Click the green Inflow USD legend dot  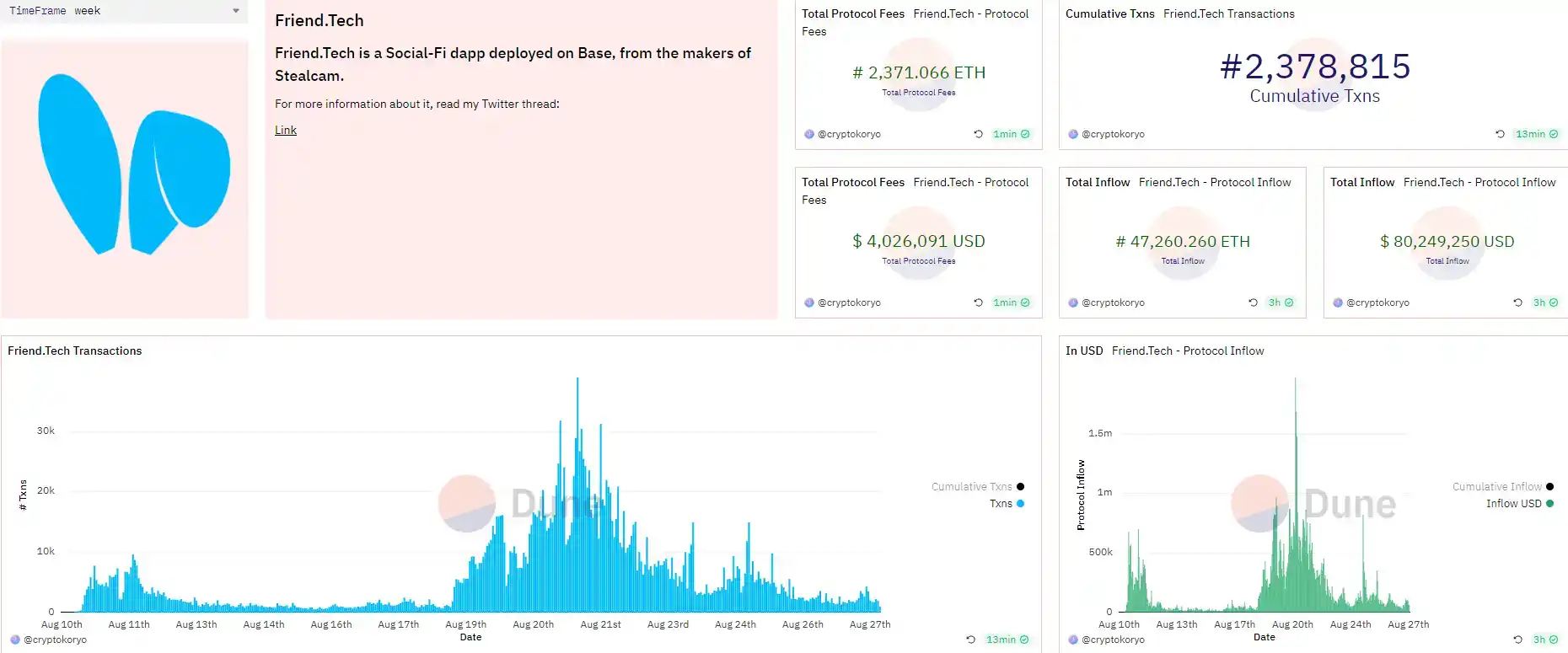click(x=1549, y=503)
